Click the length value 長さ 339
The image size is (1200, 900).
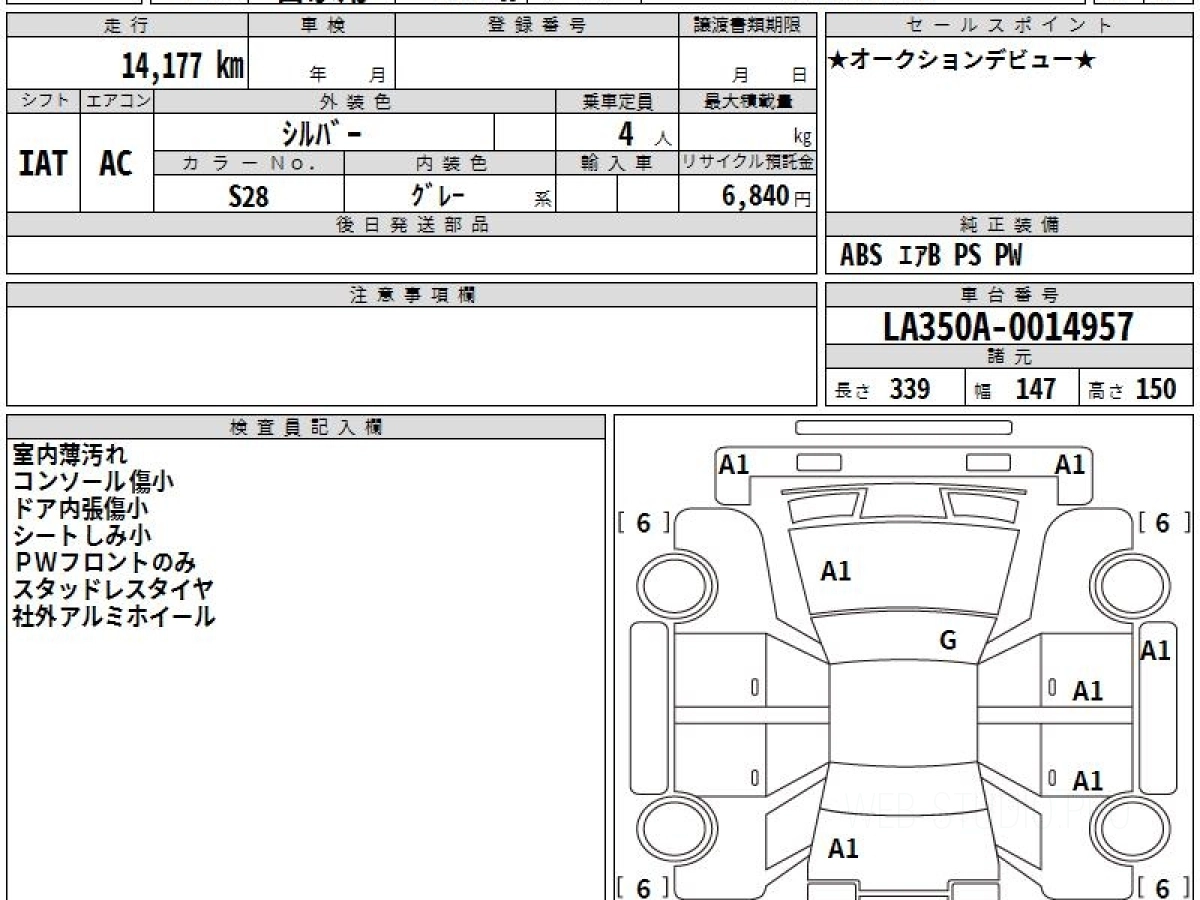882,389
